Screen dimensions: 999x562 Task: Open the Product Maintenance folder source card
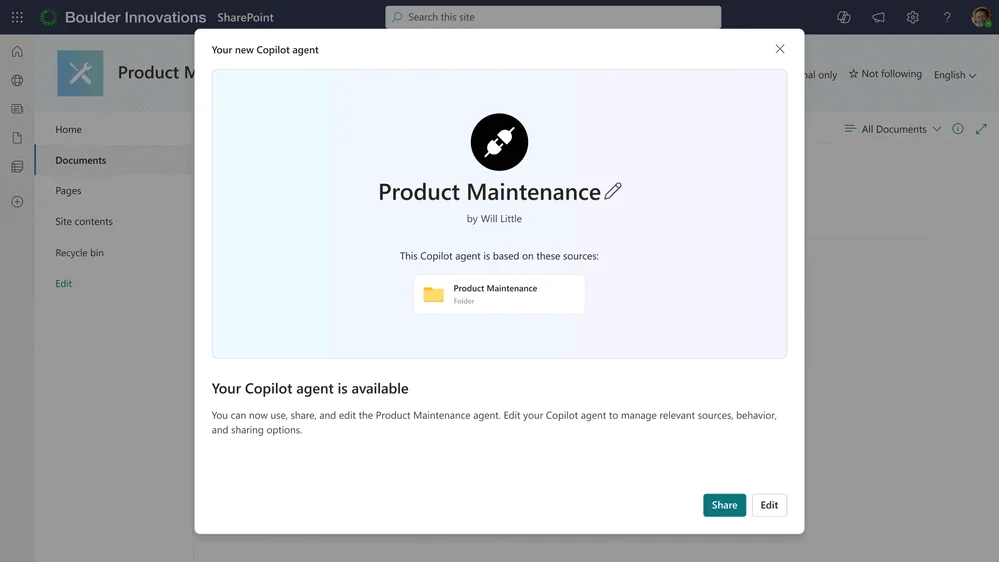[499, 294]
